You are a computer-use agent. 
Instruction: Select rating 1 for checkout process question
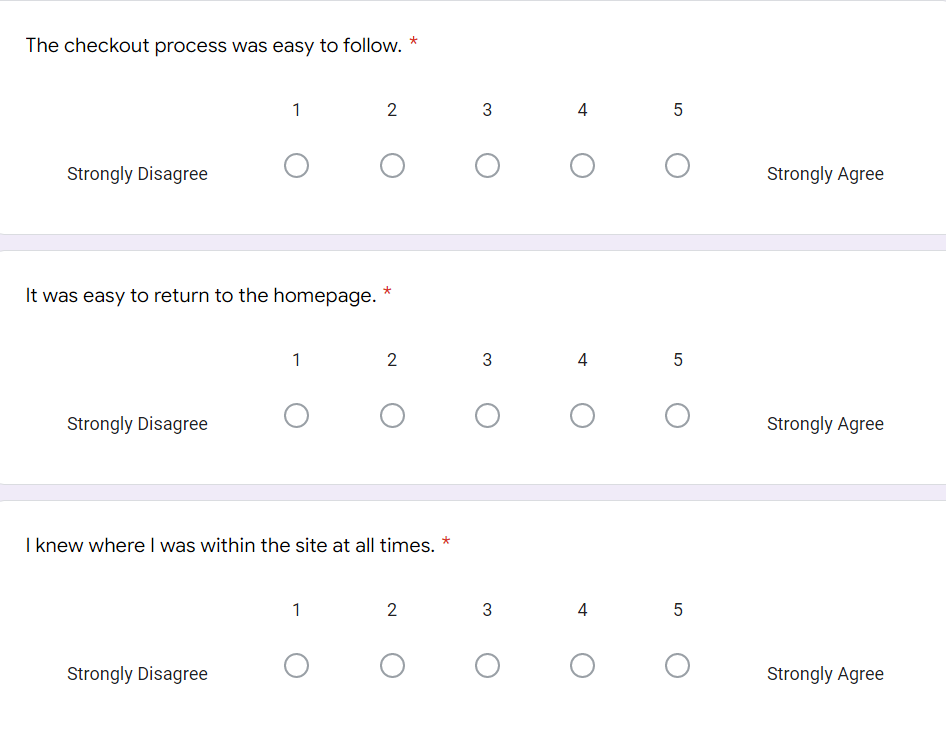[296, 165]
